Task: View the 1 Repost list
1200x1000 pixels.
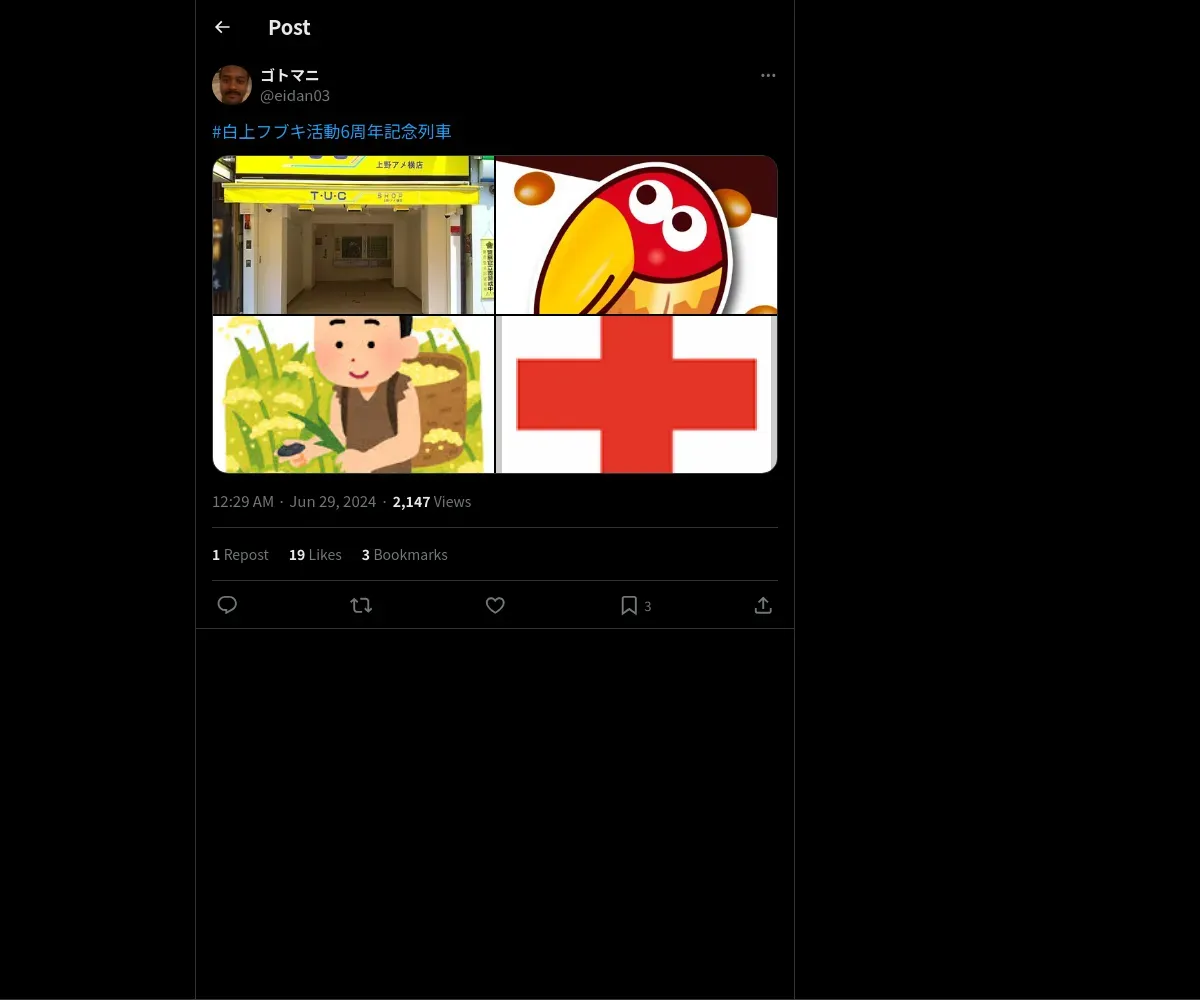Action: pyautogui.click(x=240, y=555)
